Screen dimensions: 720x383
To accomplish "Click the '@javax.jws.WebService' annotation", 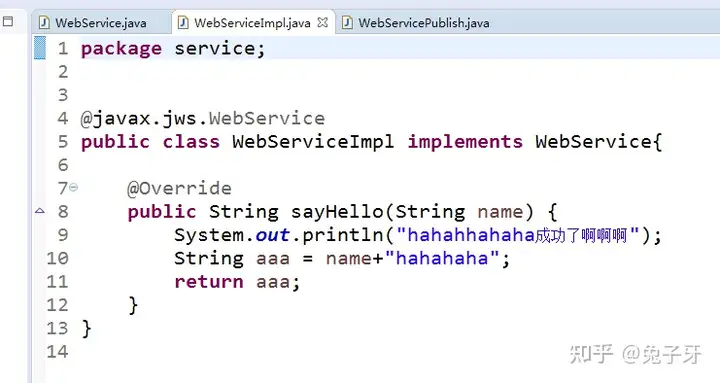I will click(202, 118).
